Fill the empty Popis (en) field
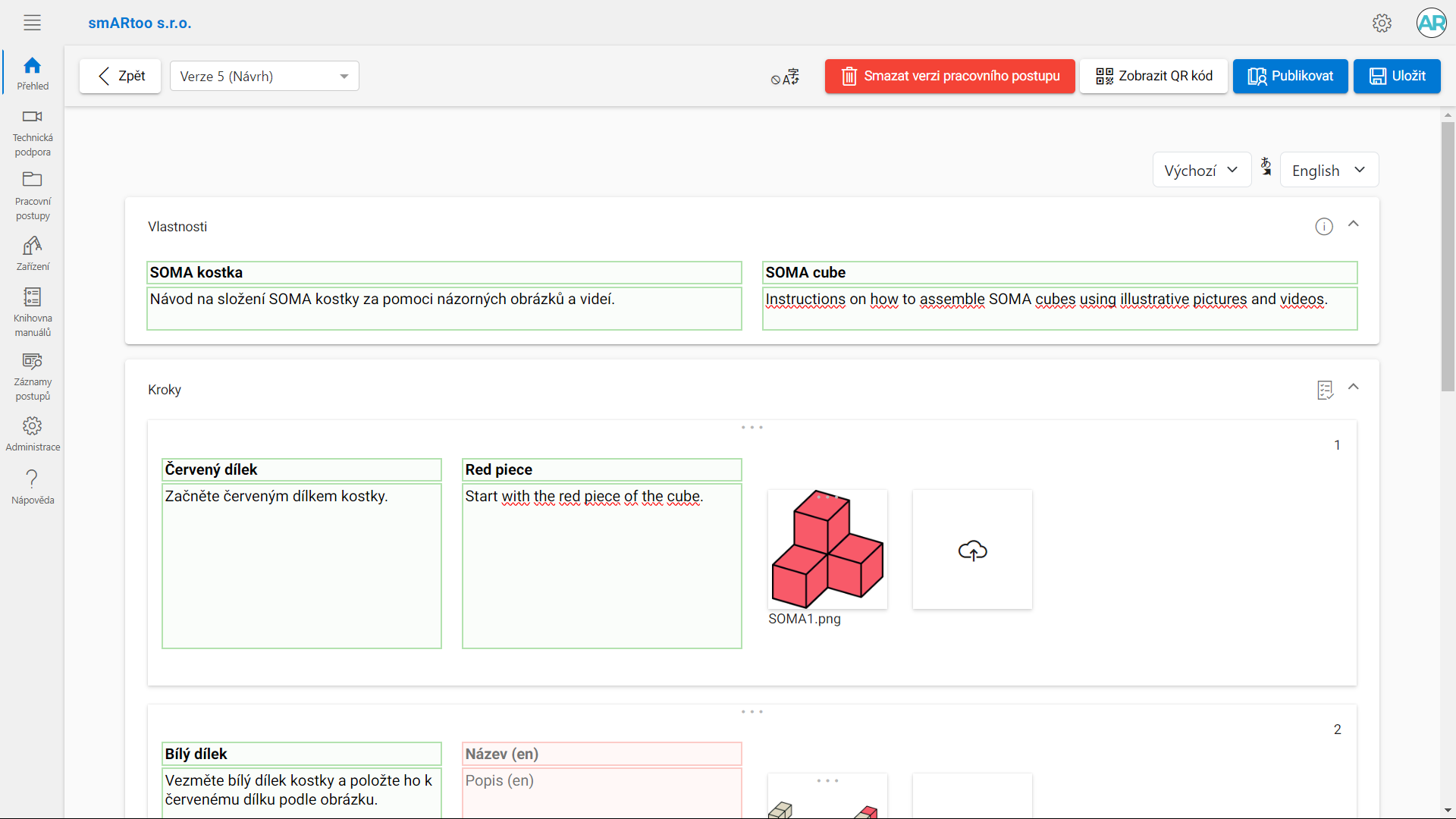Viewport: 1456px width, 819px height. click(601, 793)
